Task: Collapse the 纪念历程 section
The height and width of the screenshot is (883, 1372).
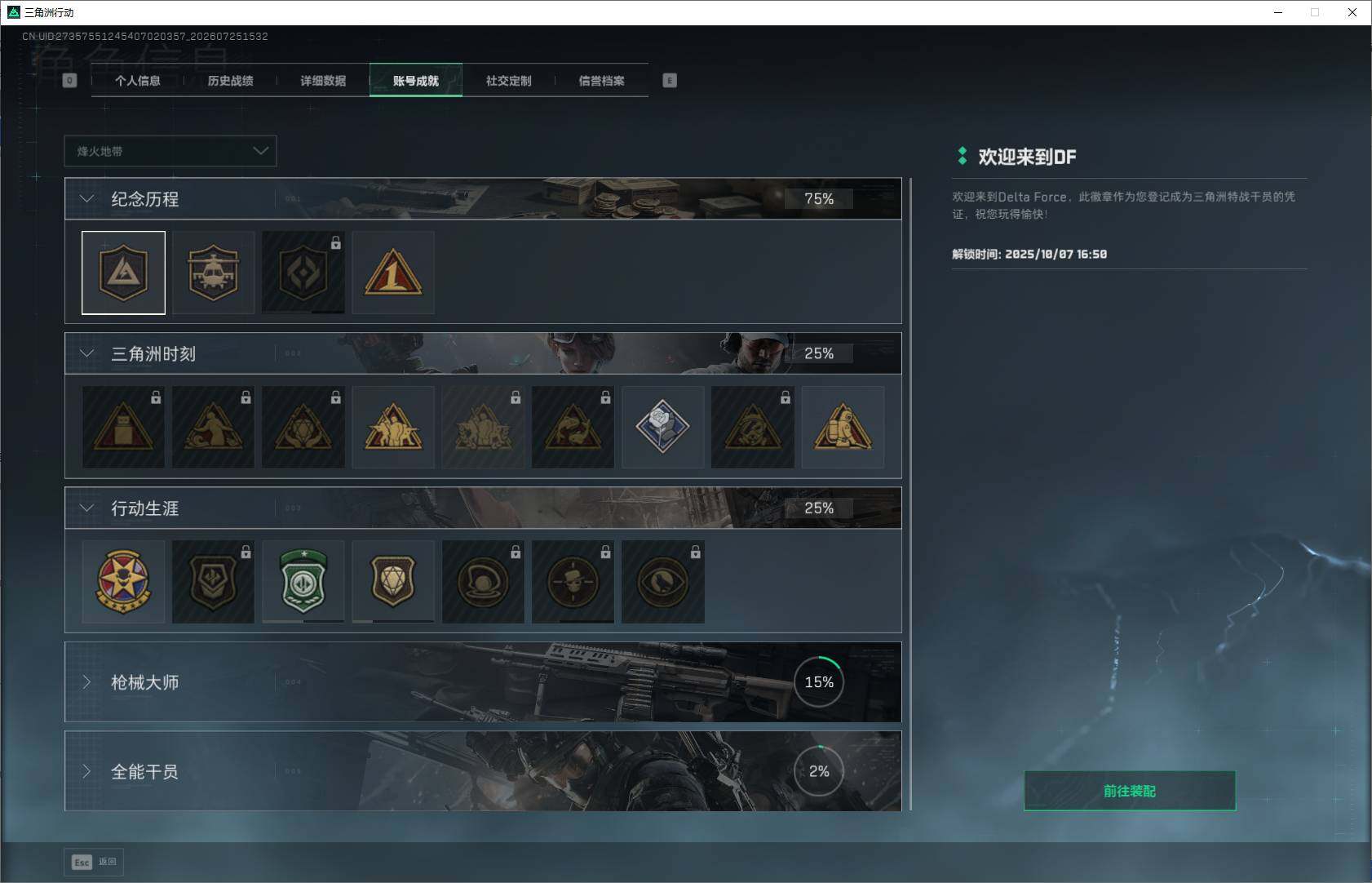Action: tap(86, 198)
